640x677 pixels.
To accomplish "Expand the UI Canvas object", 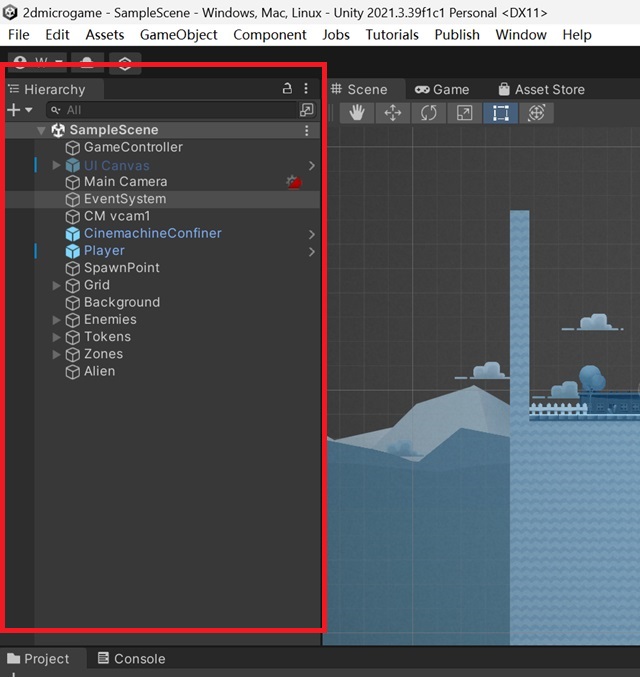I will point(56,165).
